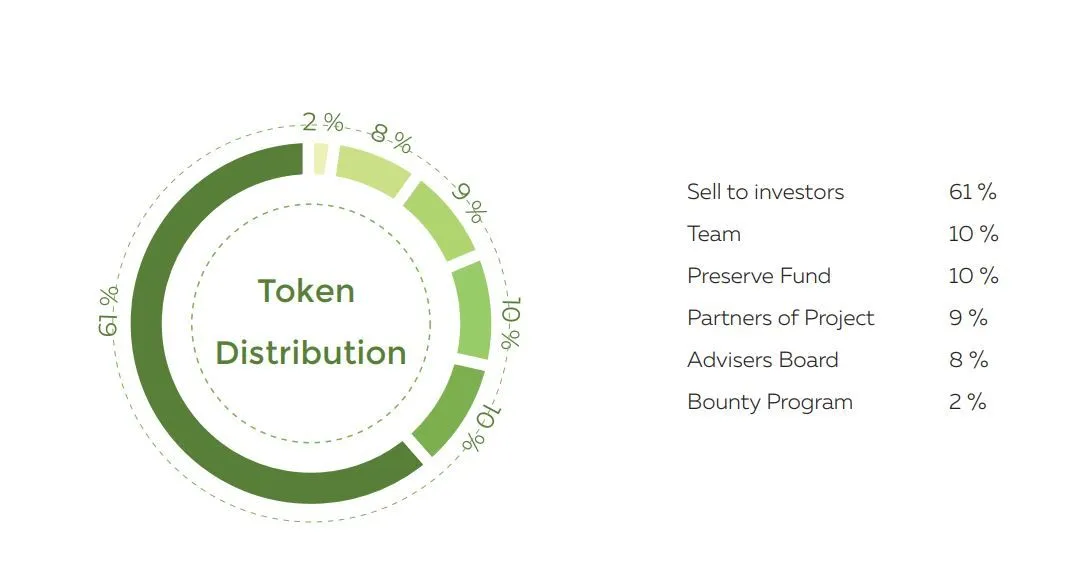The image size is (1083, 584).
Task: Select the 'Advisers Board' legend label
Action: (x=763, y=360)
